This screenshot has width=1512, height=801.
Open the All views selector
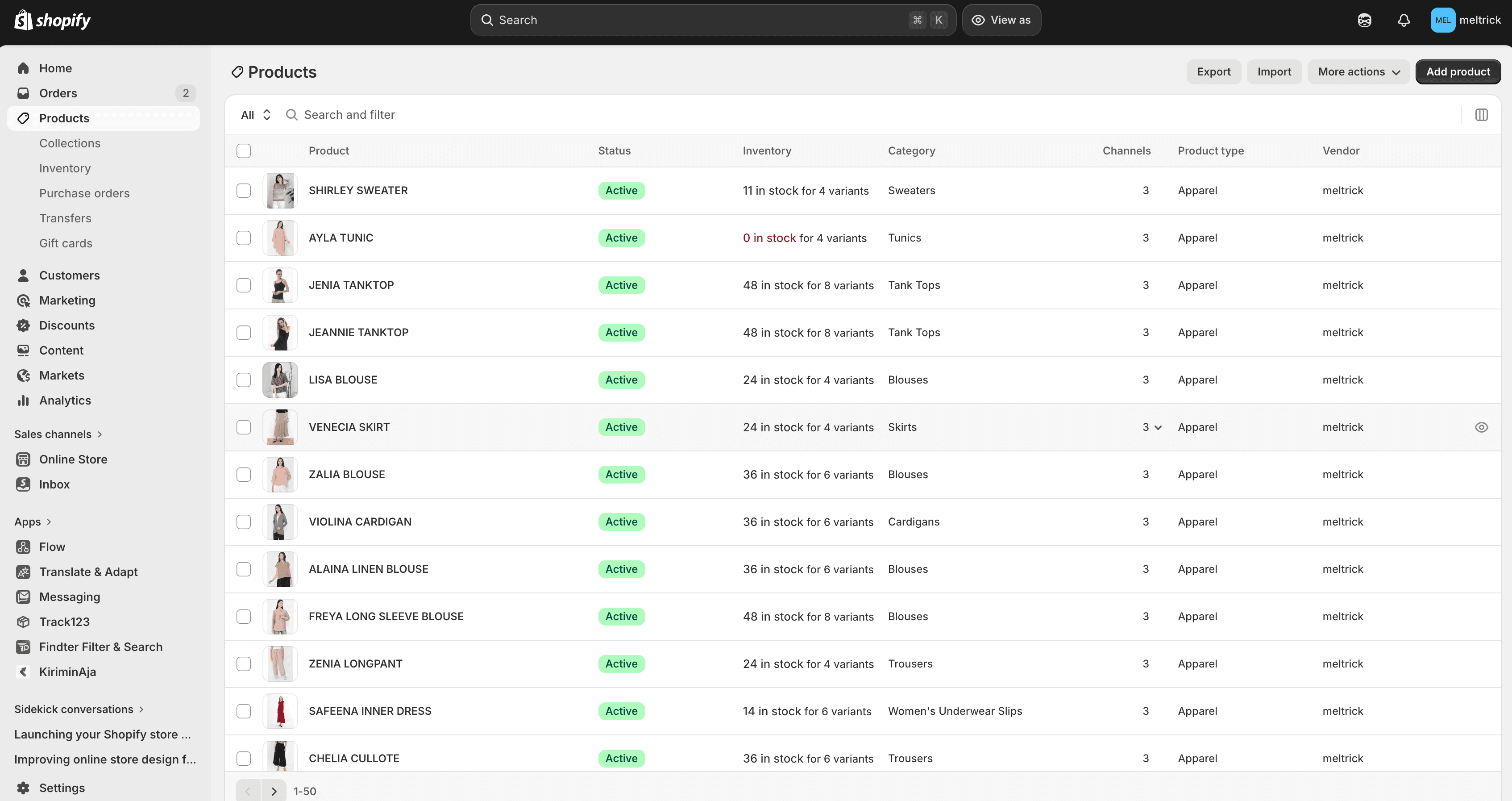click(256, 115)
